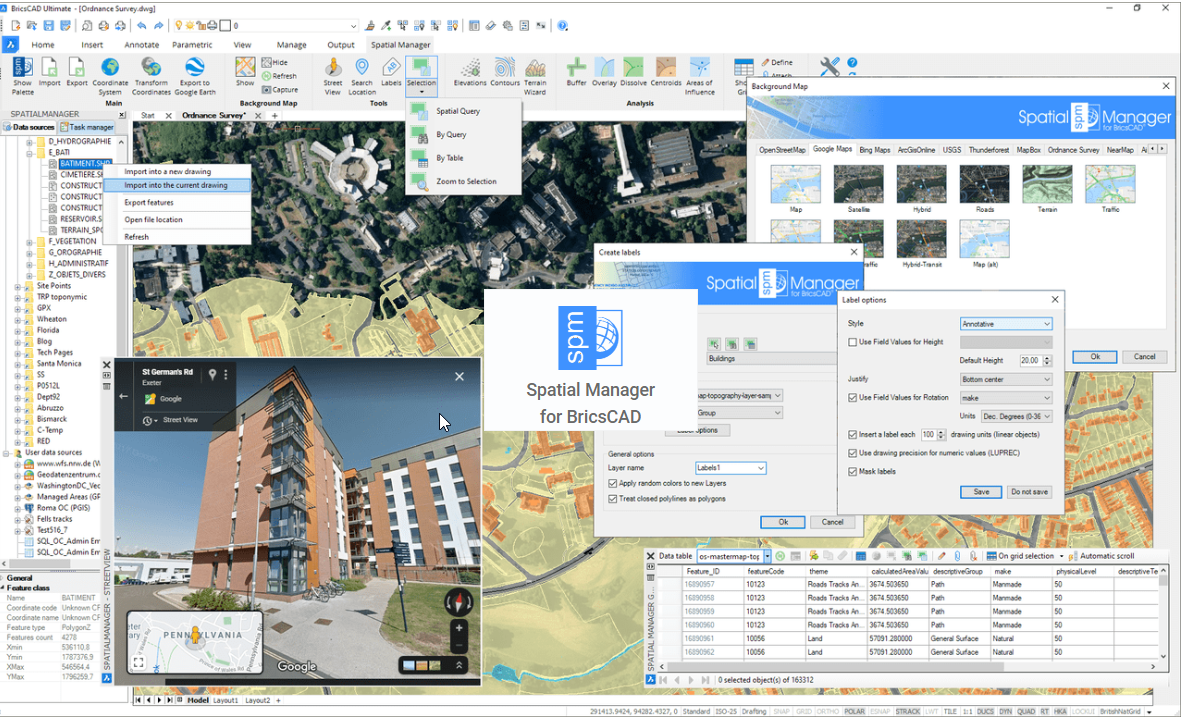Open the Style dropdown showing Annotative
The width and height of the screenshot is (1182, 720).
click(1005, 324)
